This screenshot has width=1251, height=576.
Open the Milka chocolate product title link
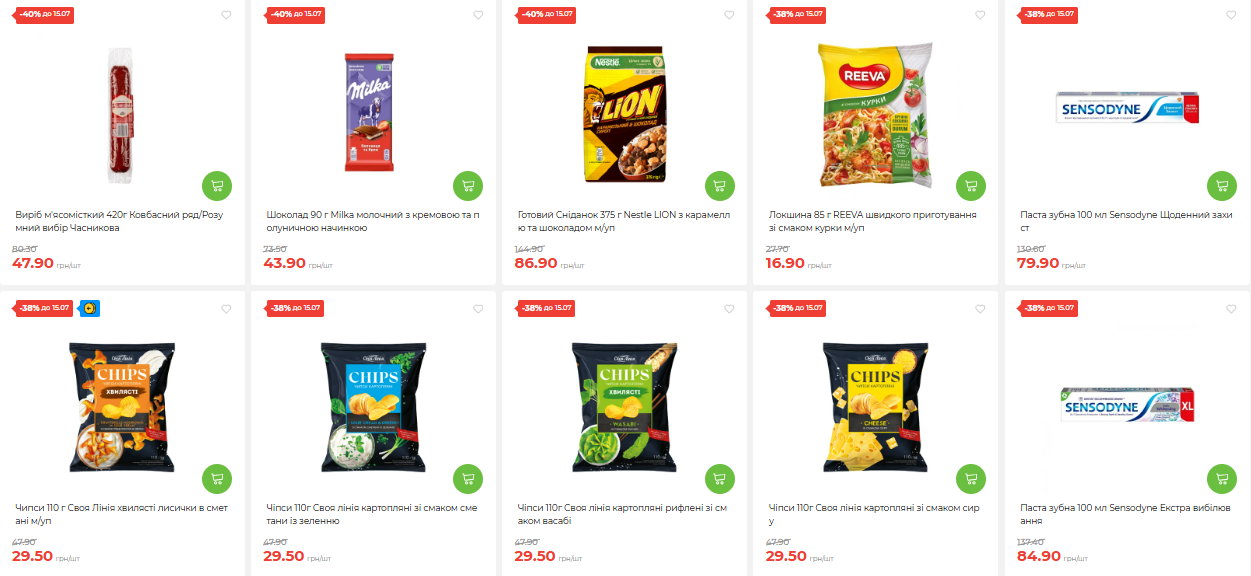(373, 221)
